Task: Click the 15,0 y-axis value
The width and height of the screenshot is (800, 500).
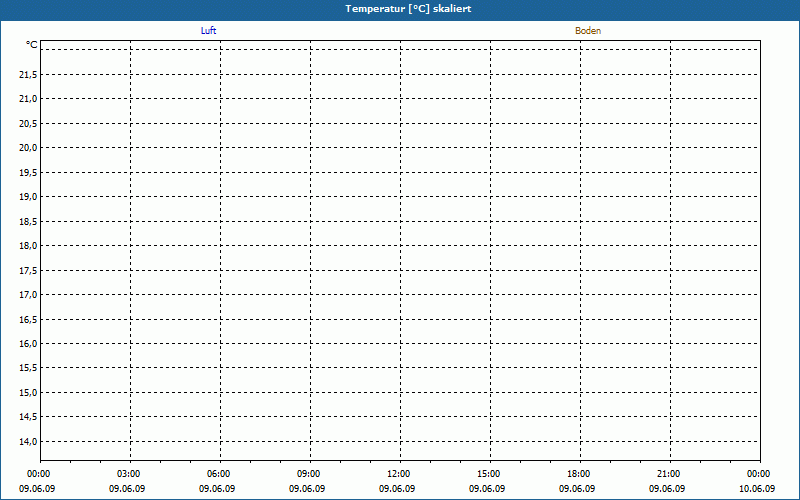Action: click(28, 393)
